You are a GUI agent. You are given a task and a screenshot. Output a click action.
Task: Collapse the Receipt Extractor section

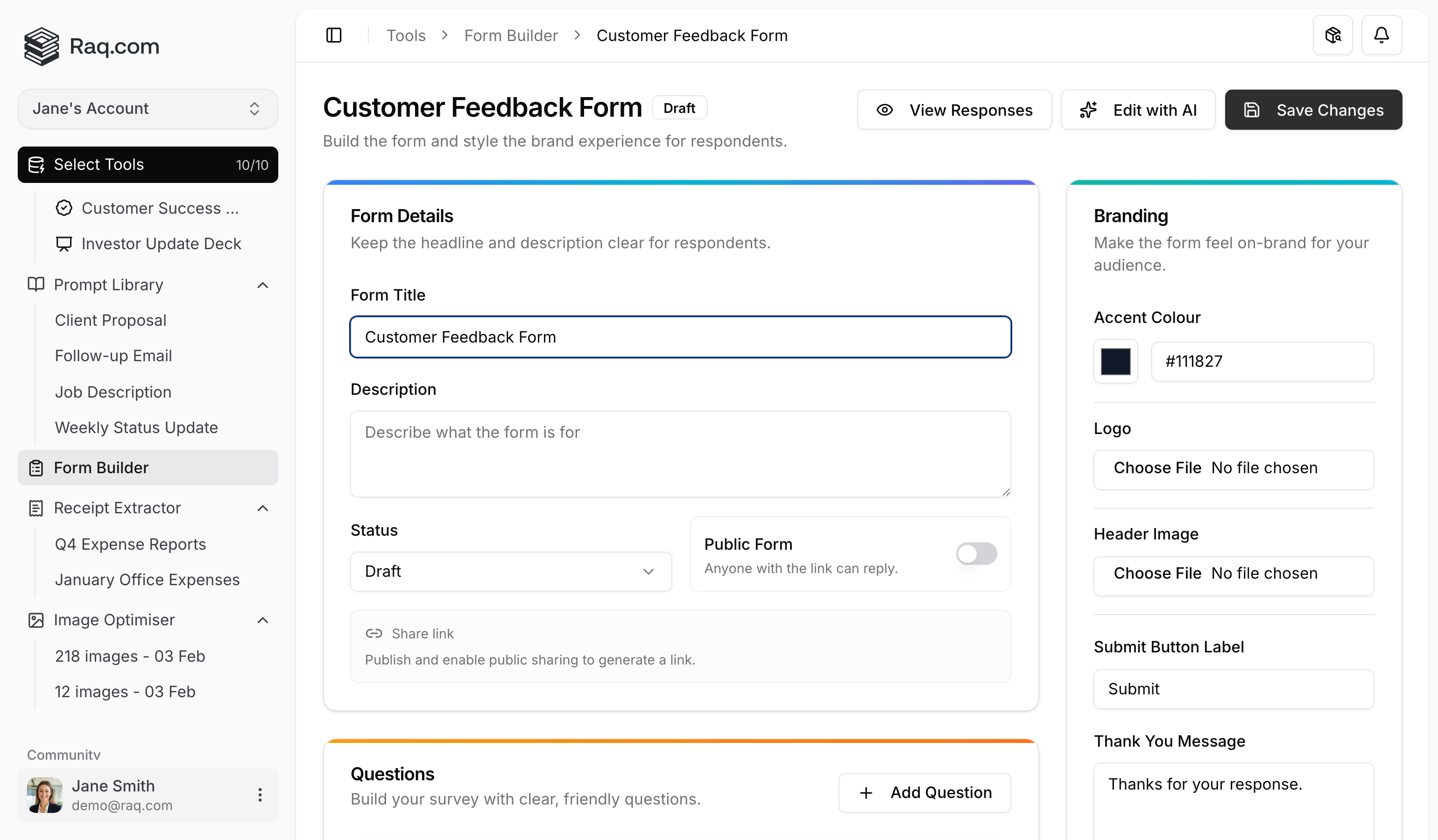pos(262,508)
